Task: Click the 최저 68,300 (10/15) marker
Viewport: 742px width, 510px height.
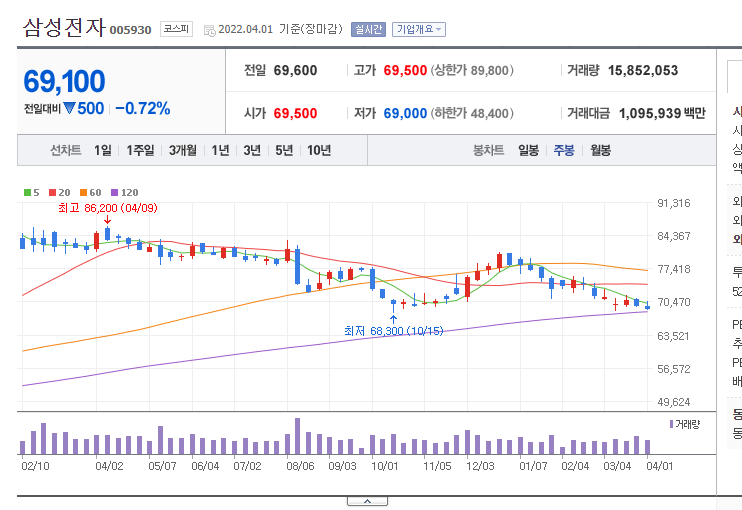Action: pos(394,331)
